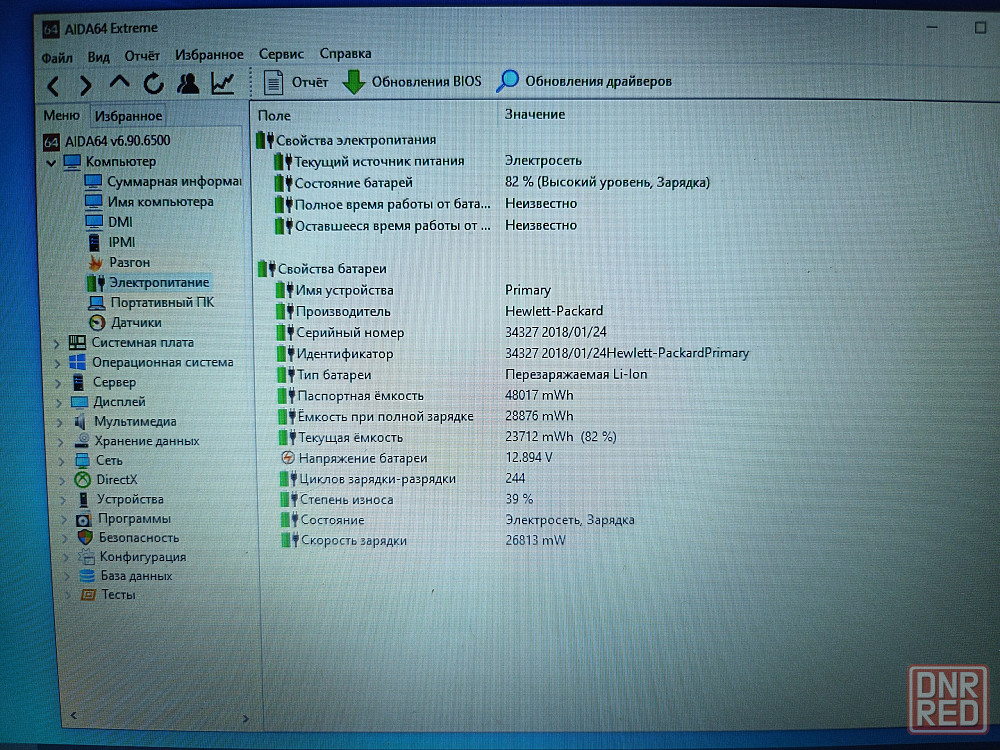Click the Up level arrow icon
Image resolution: width=1000 pixels, height=750 pixels.
tap(120, 84)
